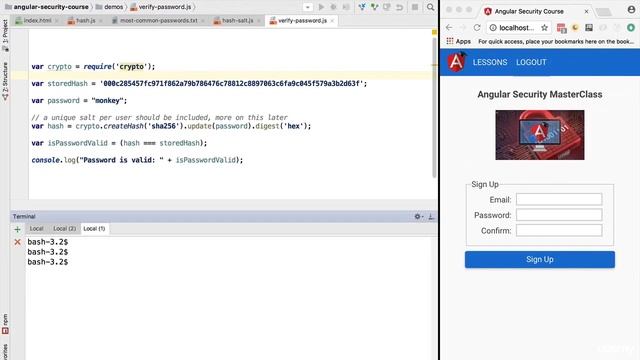Click the dark grid extension icon

tap(589, 27)
